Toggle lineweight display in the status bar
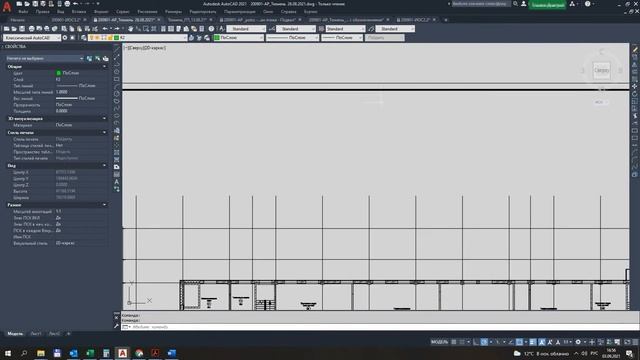The height and width of the screenshot is (360, 640). [x=533, y=342]
